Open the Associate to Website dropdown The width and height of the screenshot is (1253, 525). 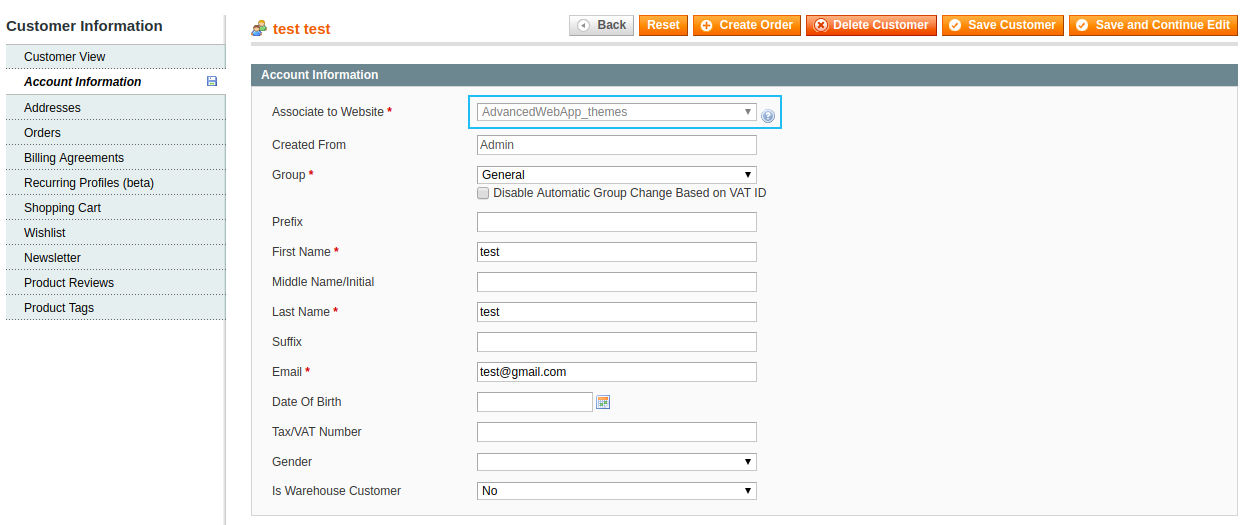click(x=616, y=112)
